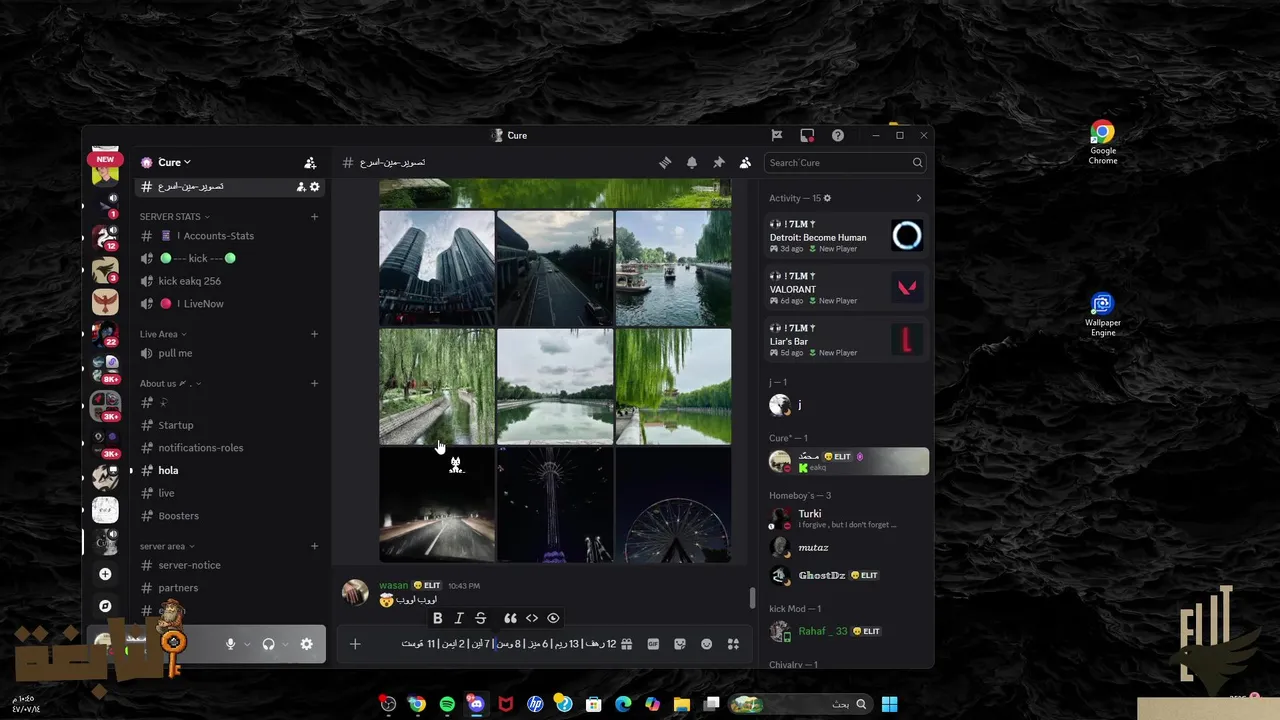Viewport: 1280px width, 720px height.
Task: Open the GIF picker
Action: tap(653, 644)
